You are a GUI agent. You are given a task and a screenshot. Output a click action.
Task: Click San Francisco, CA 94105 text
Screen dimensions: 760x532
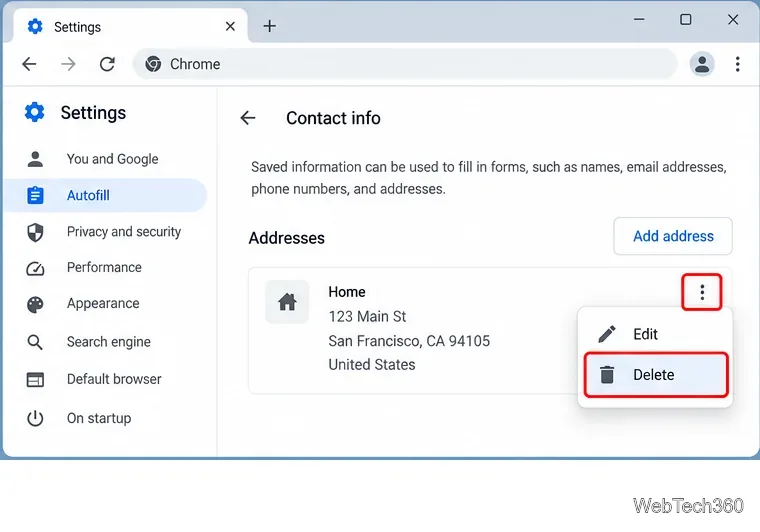pyautogui.click(x=409, y=341)
